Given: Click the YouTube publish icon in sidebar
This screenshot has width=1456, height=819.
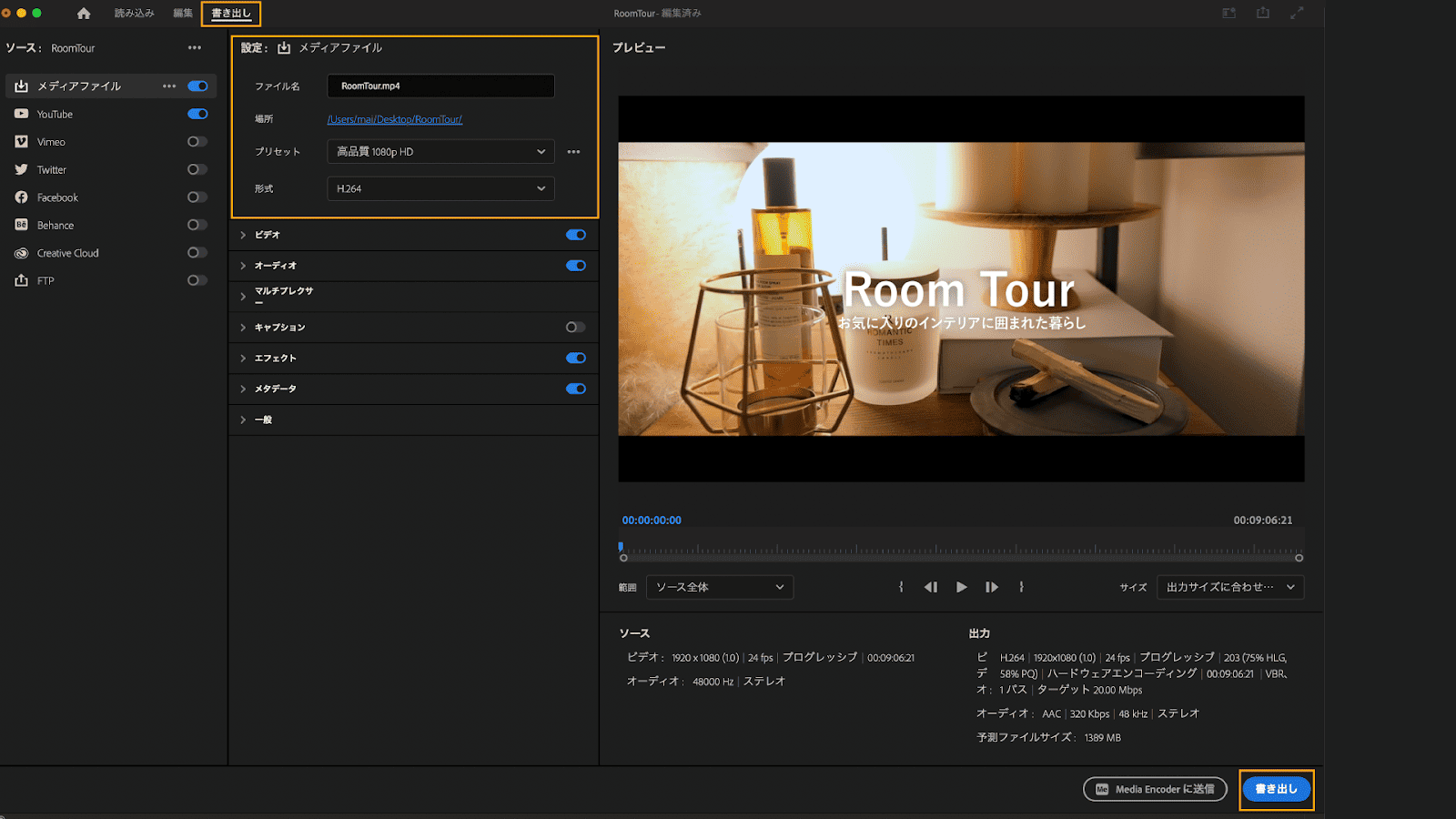Looking at the screenshot, I should [19, 114].
